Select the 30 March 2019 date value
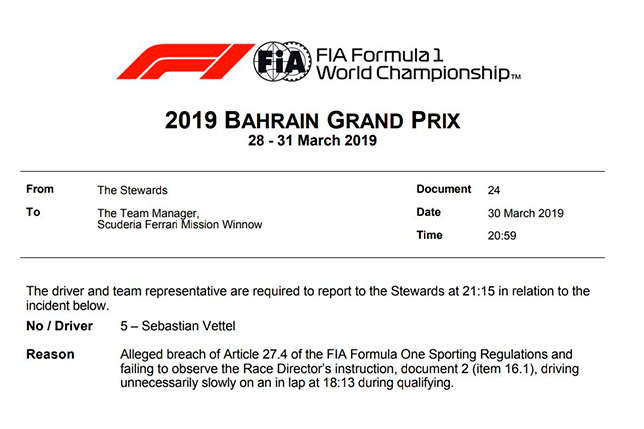644x429 pixels. pos(526,213)
